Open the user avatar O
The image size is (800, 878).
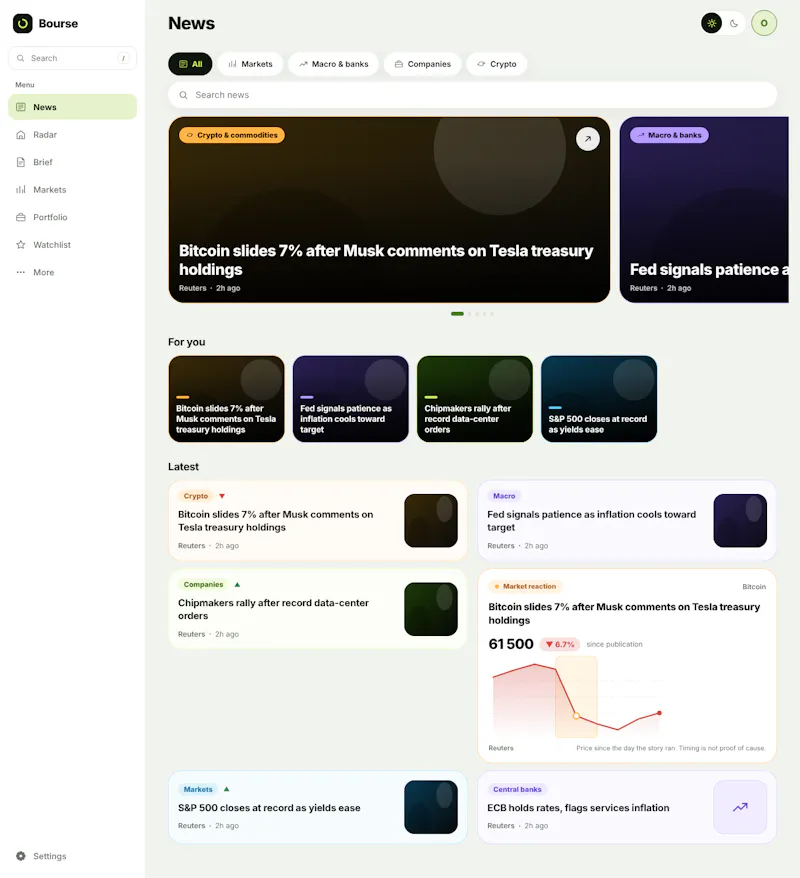point(764,24)
